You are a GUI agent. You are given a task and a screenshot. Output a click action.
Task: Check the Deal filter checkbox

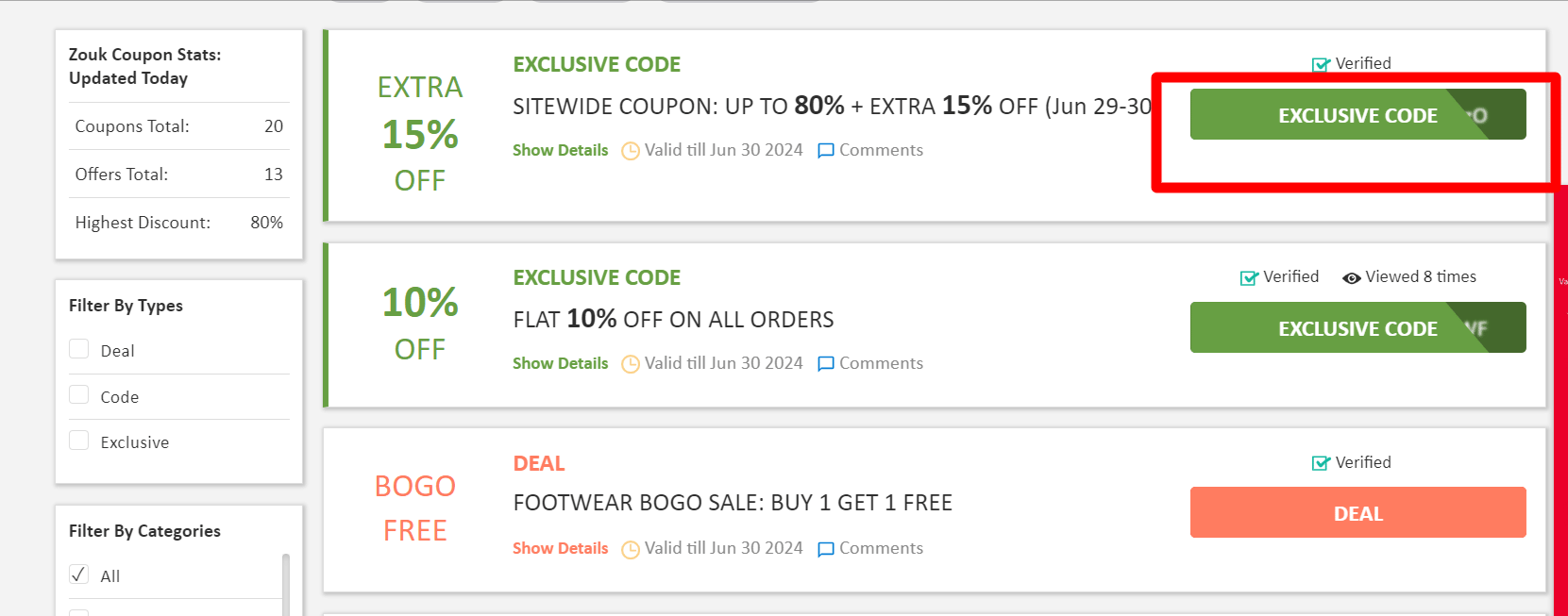pos(79,350)
